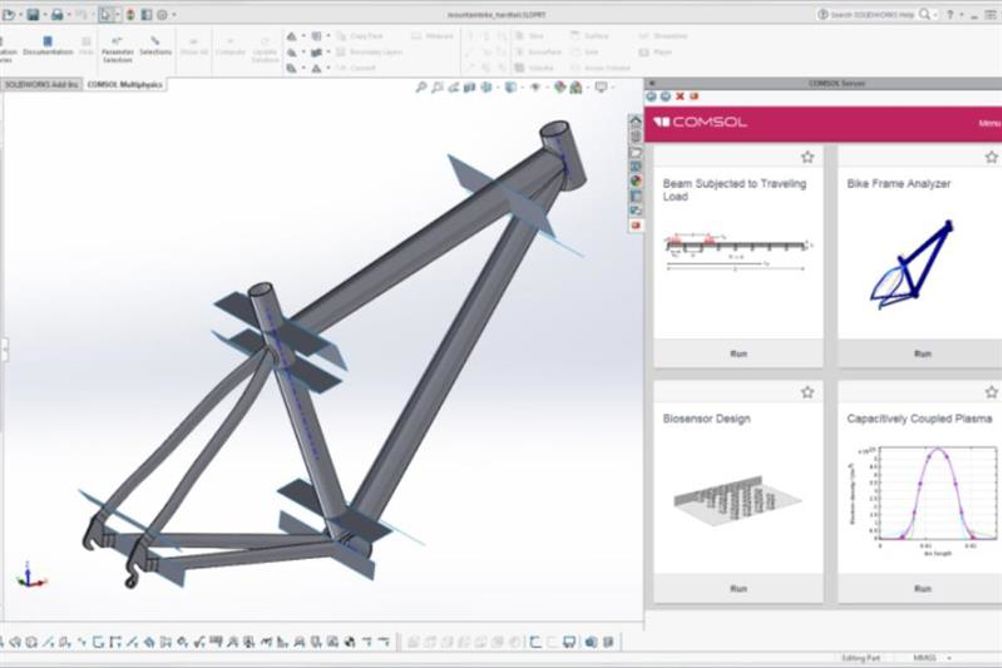Click the View Settings monitor icon
1002x668 pixels.
click(x=601, y=86)
